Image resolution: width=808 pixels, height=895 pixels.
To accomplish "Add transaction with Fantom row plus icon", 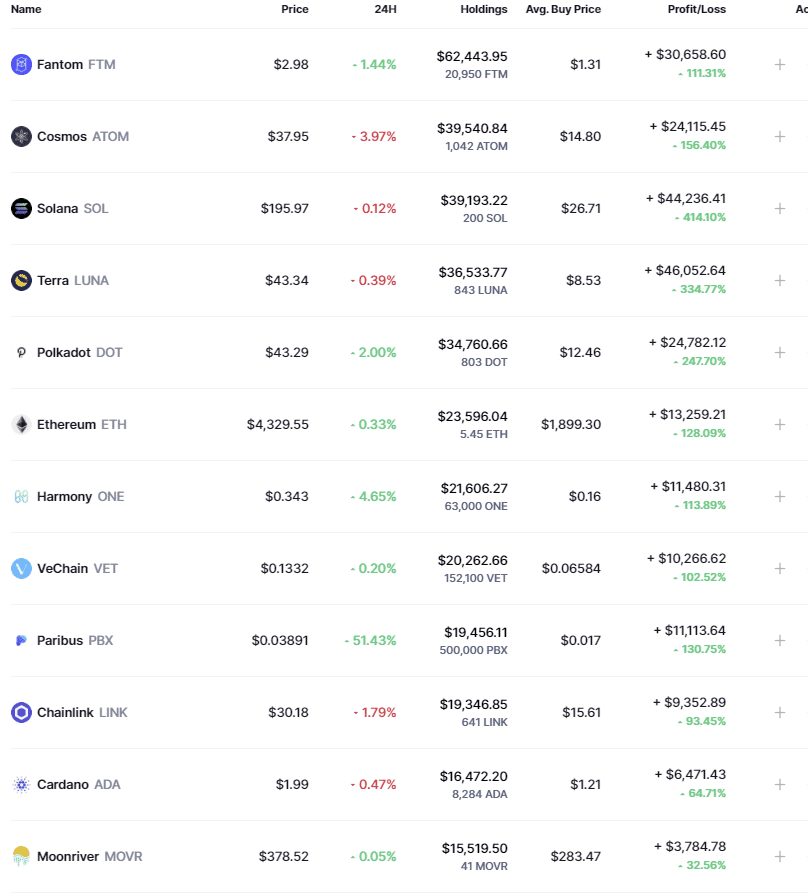I will (779, 64).
